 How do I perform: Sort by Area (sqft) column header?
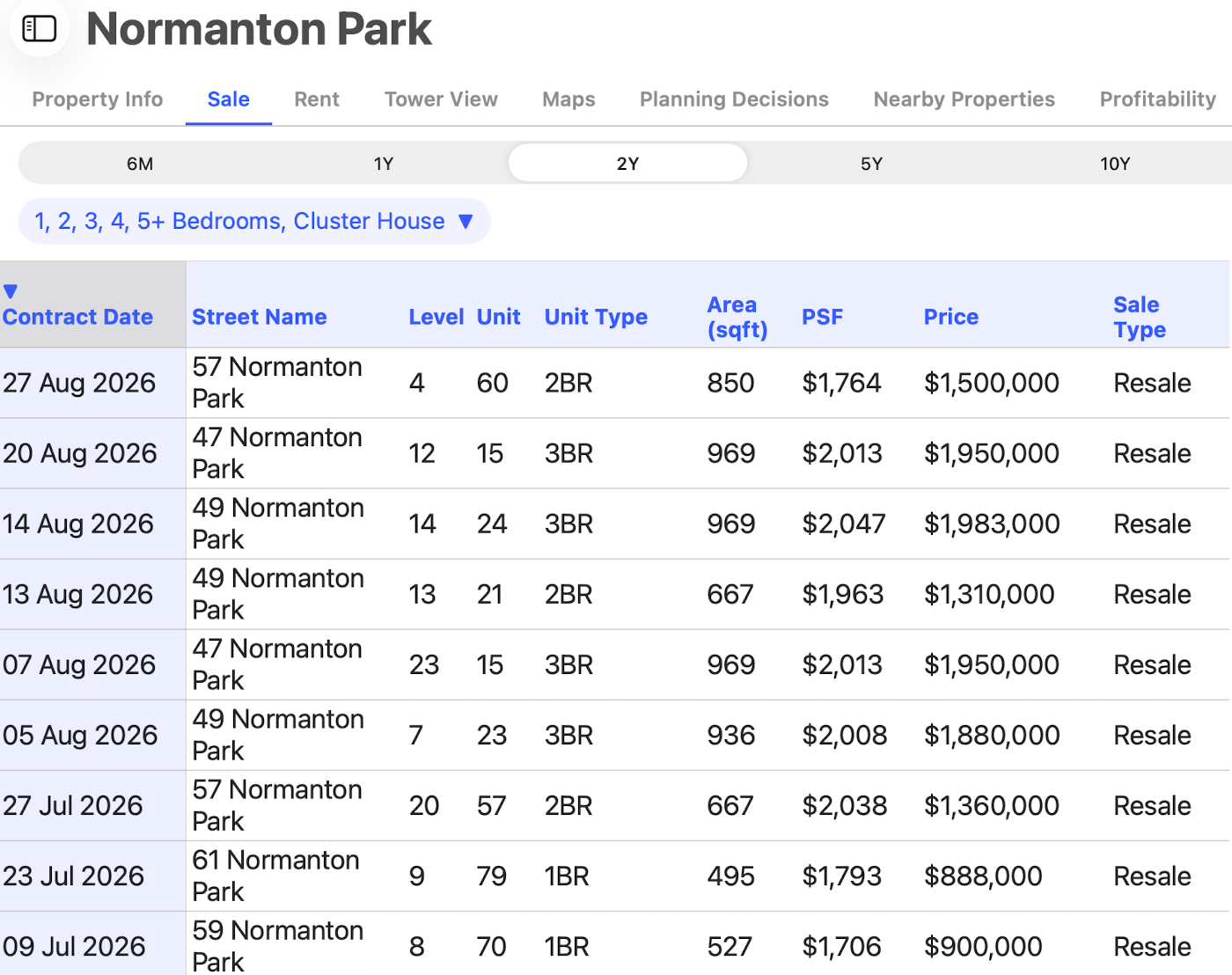737,317
